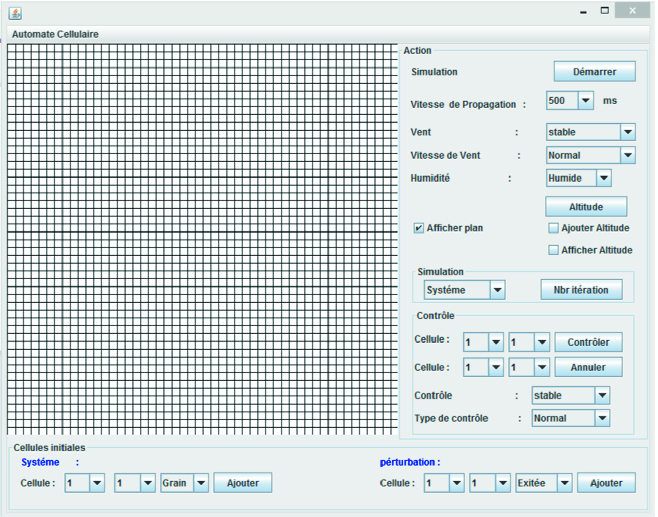Screen dimensions: 658x517
Task: Enable the Ajouter Altitude checkbox
Action: [553, 228]
